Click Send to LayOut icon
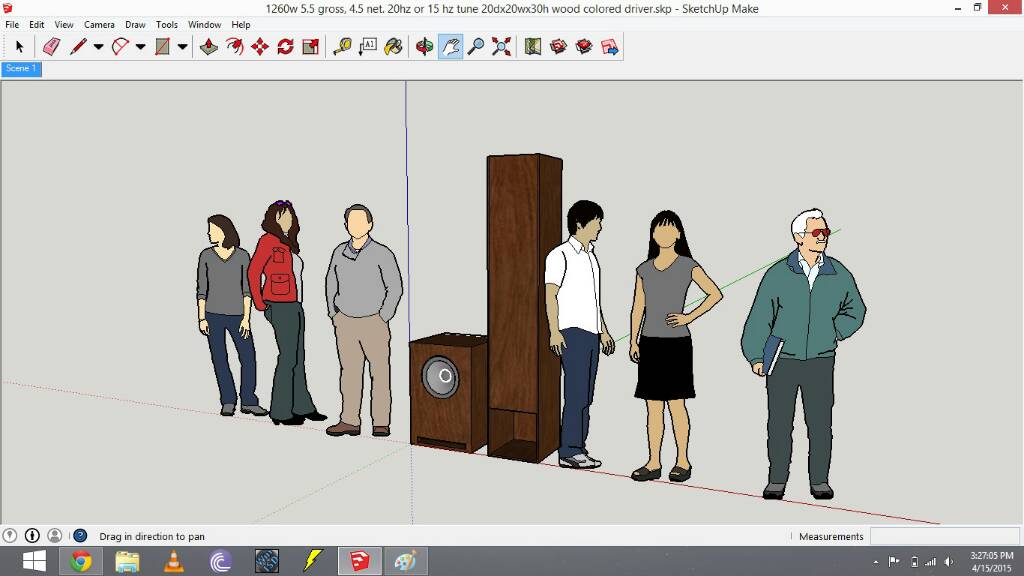The height and width of the screenshot is (576, 1024). 609,46
